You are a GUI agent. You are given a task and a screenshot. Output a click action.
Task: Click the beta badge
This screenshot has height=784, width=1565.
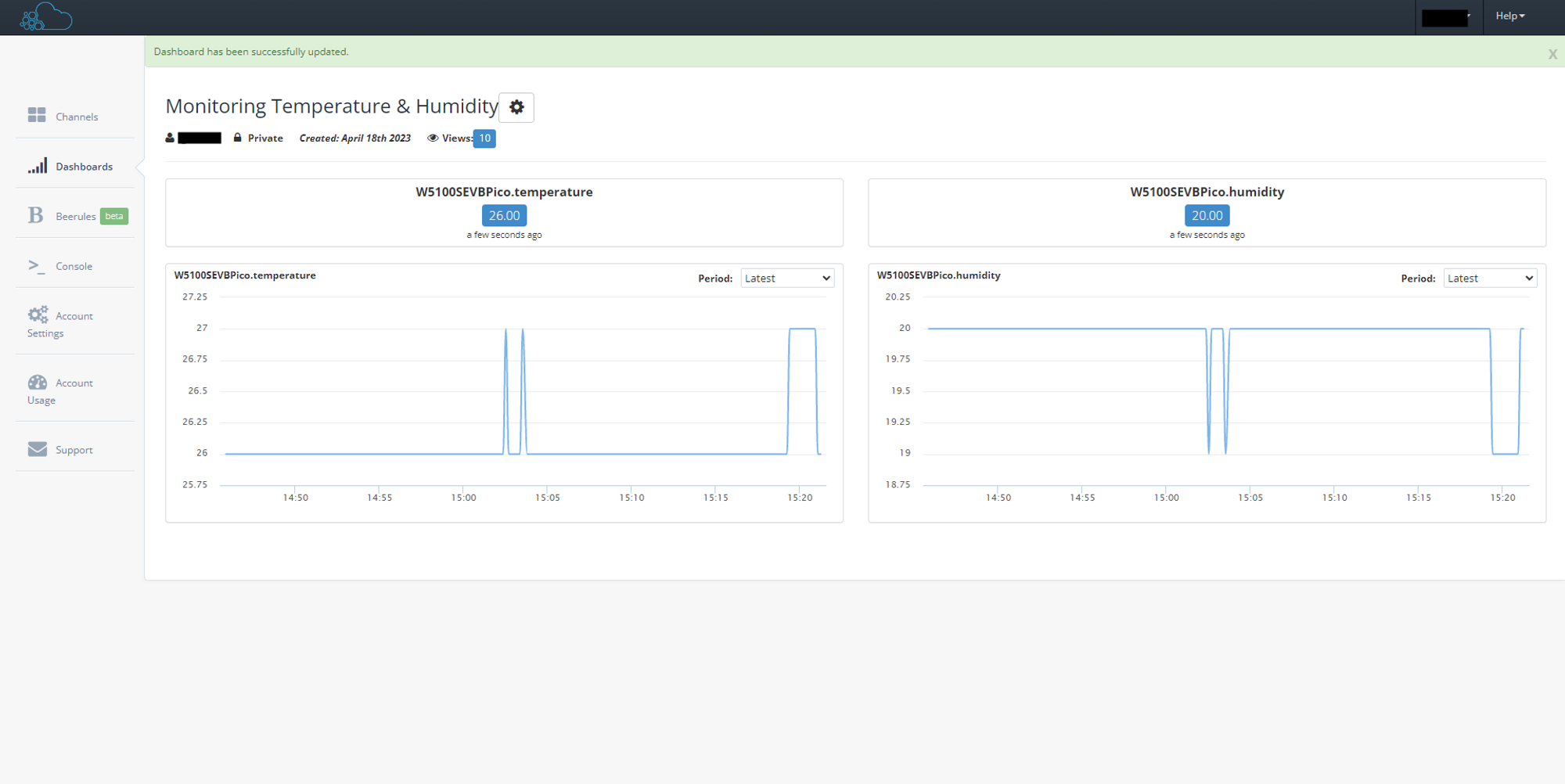pos(114,216)
